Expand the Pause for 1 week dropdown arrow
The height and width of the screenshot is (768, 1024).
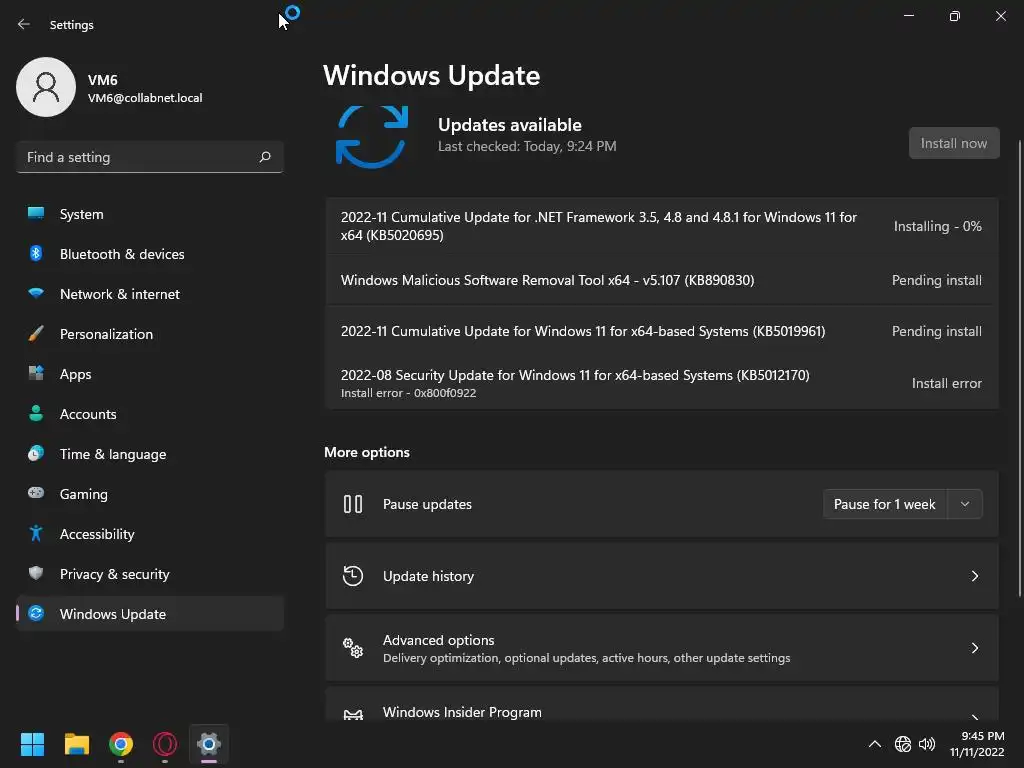coord(965,504)
